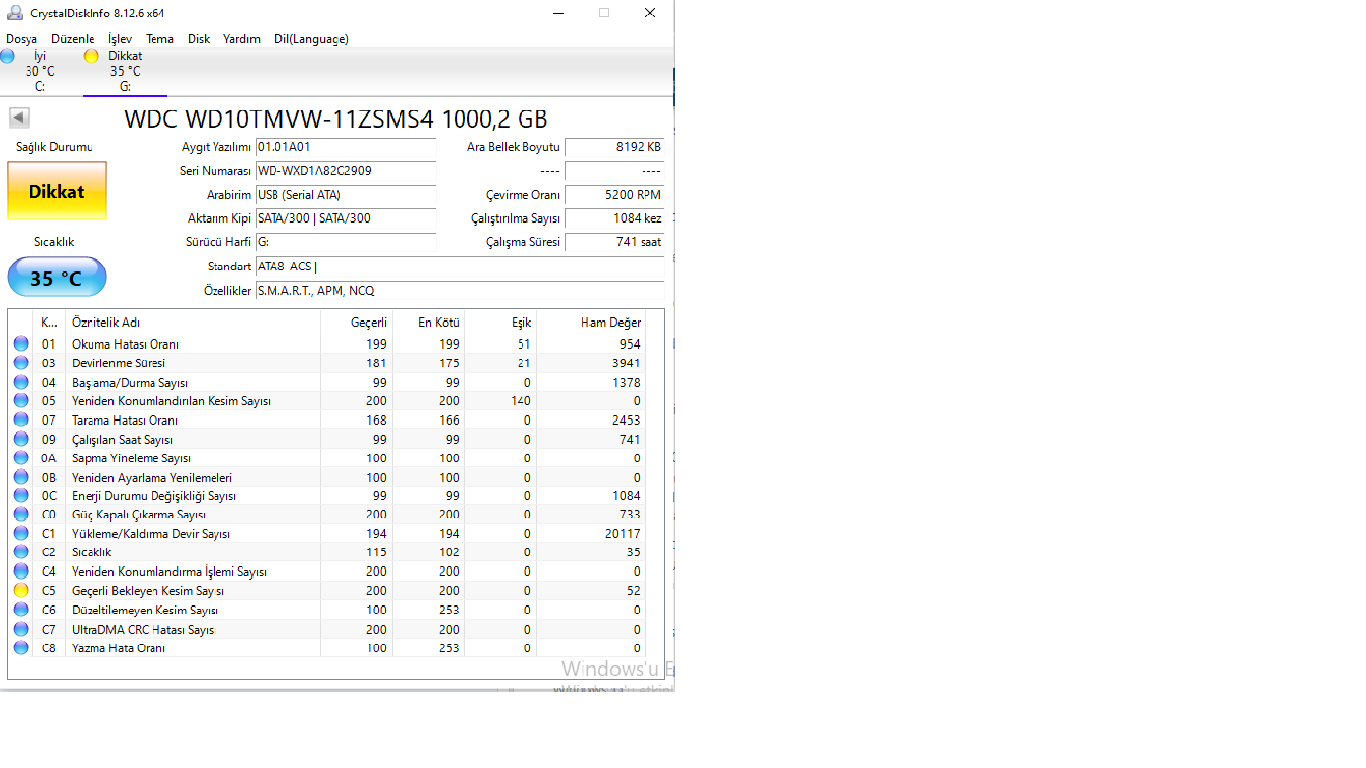Click the Sürücü Harfi G: field
This screenshot has width=1366, height=768.
coord(346,242)
